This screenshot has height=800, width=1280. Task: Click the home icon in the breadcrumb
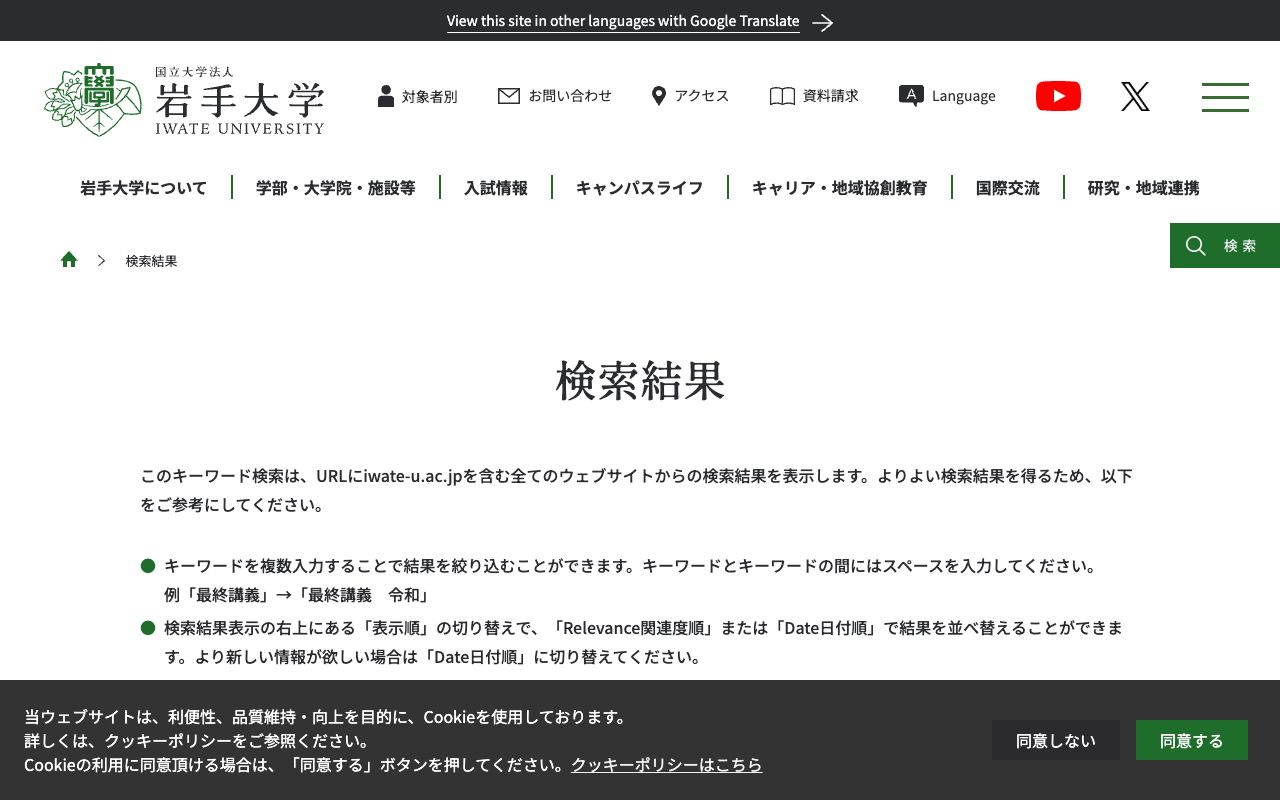pyautogui.click(x=69, y=259)
